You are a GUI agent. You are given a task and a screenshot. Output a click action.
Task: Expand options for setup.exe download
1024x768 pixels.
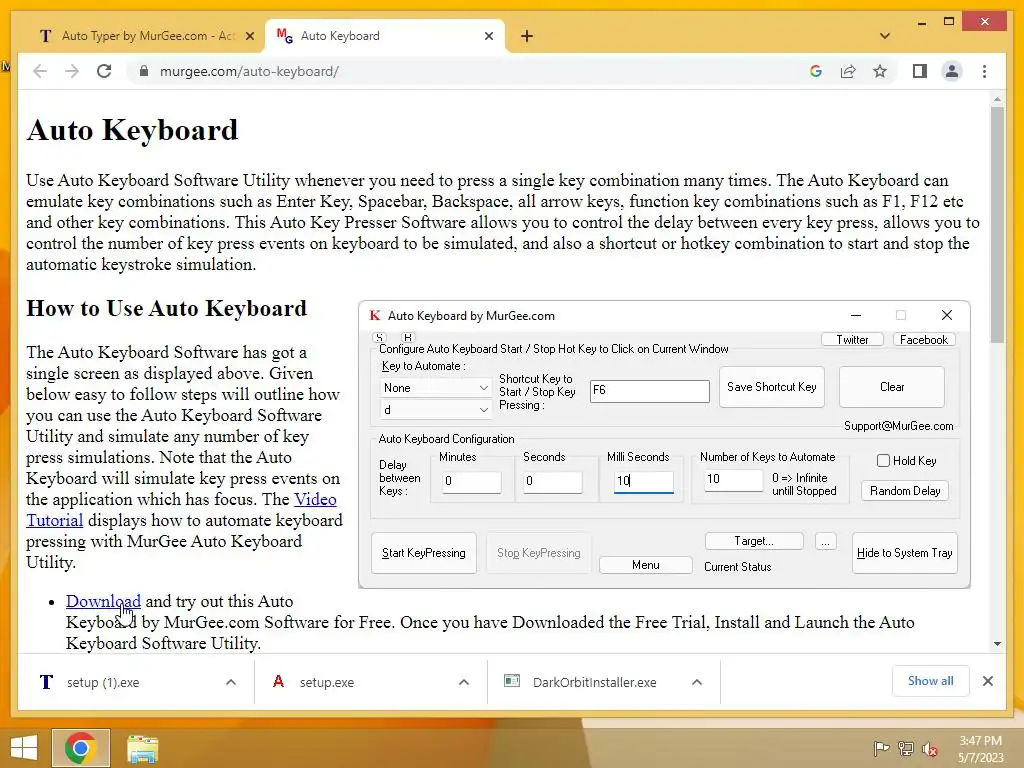coord(464,682)
